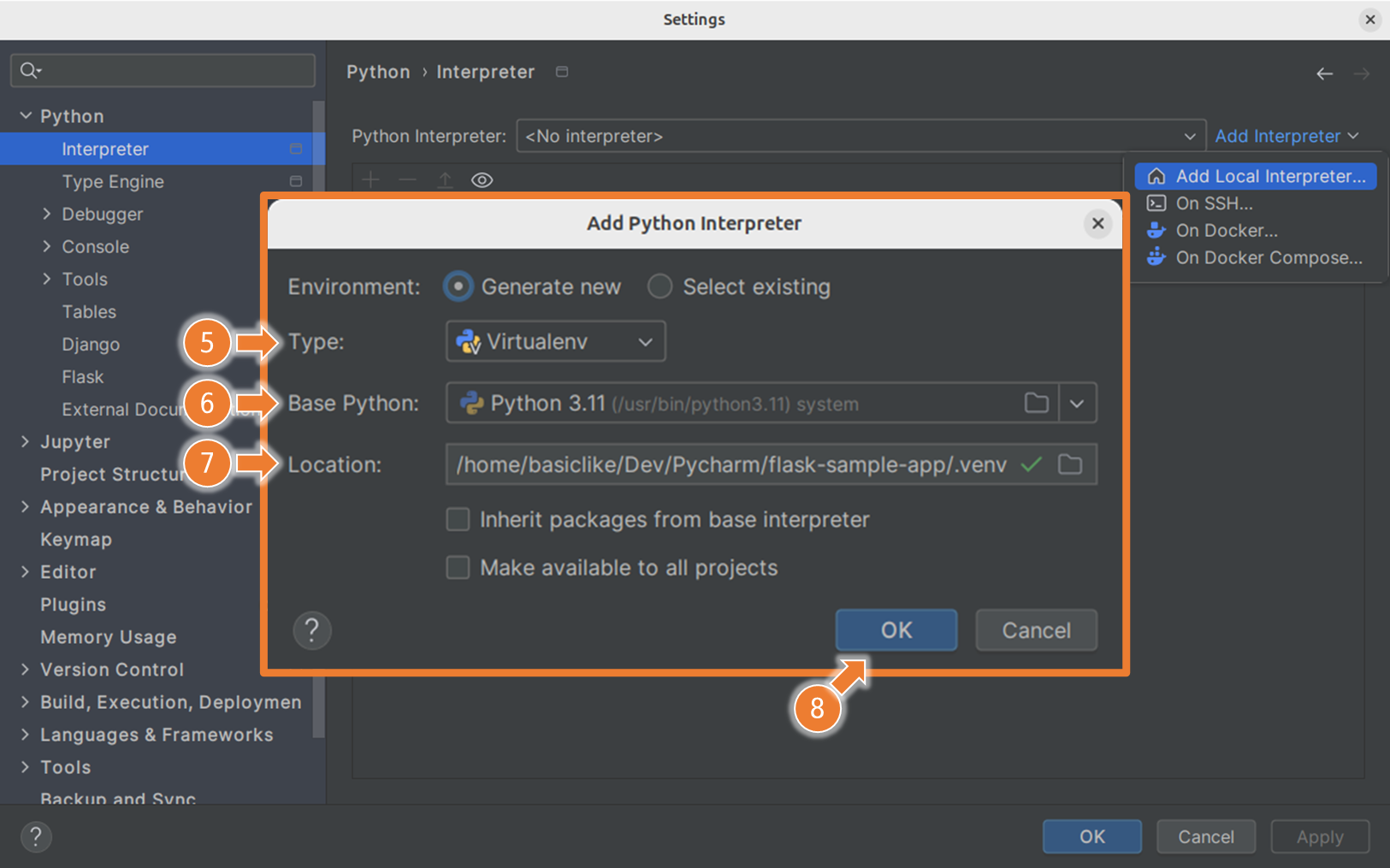Click the pin icon beside Interpreter breadcrumb

point(562,72)
